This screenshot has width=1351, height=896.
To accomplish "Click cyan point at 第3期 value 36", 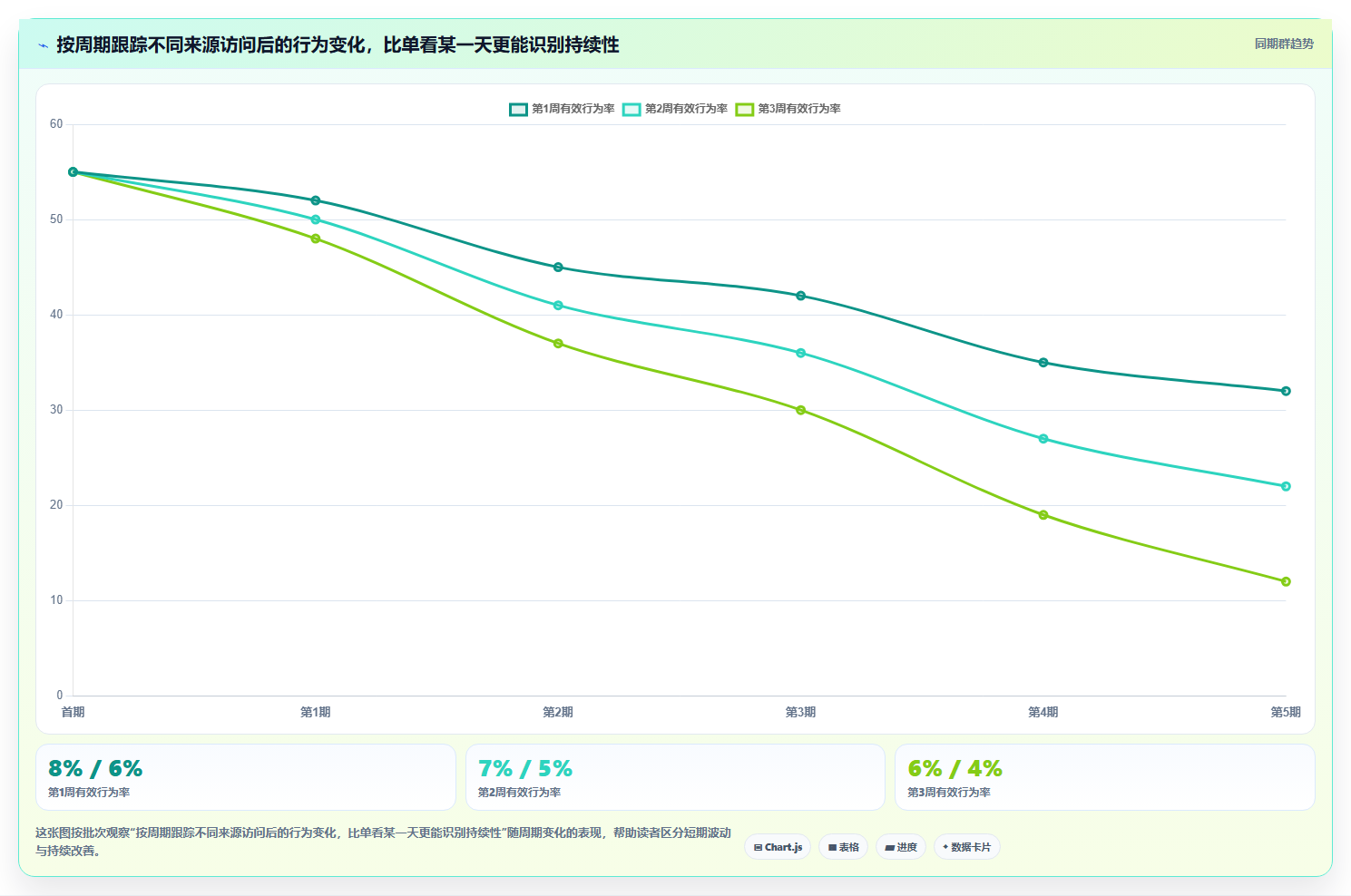I will (800, 353).
